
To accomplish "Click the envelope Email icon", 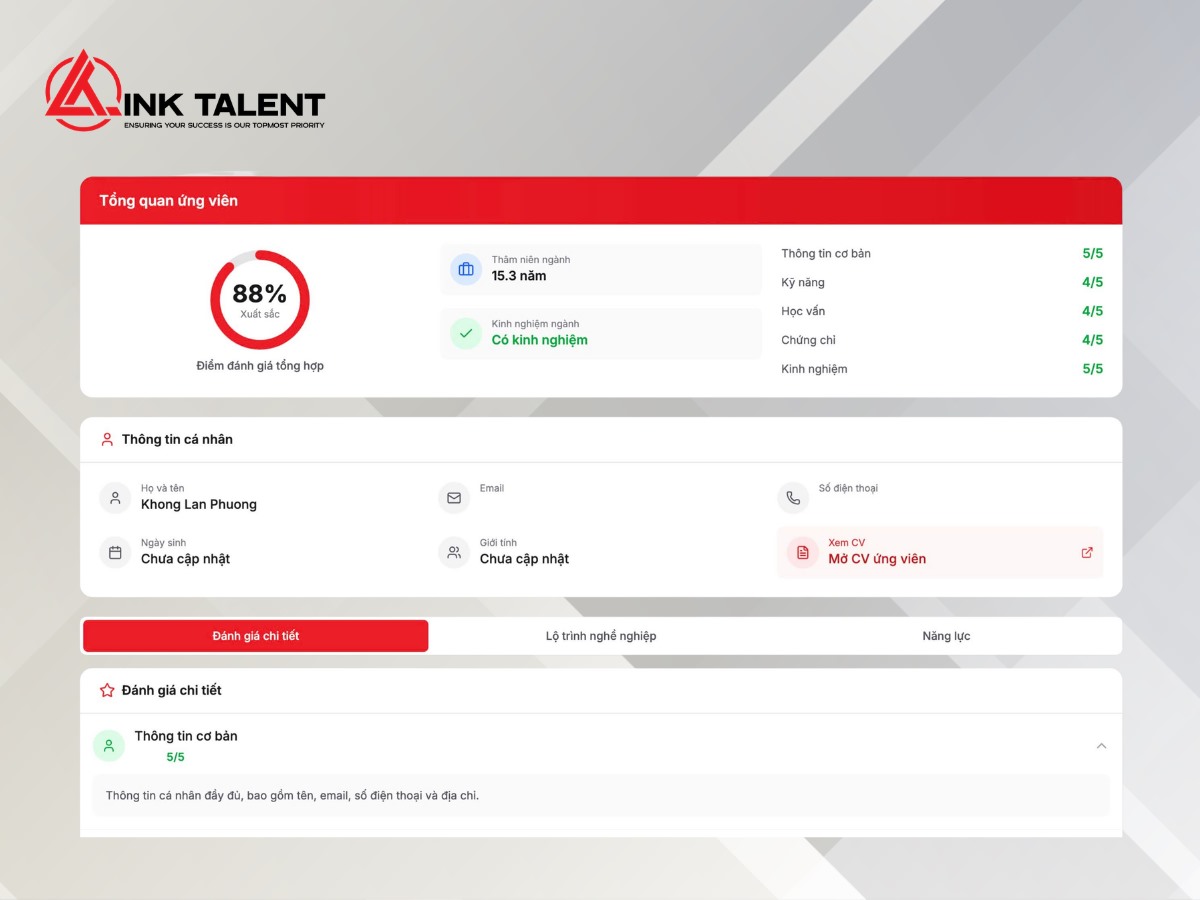I will click(454, 497).
